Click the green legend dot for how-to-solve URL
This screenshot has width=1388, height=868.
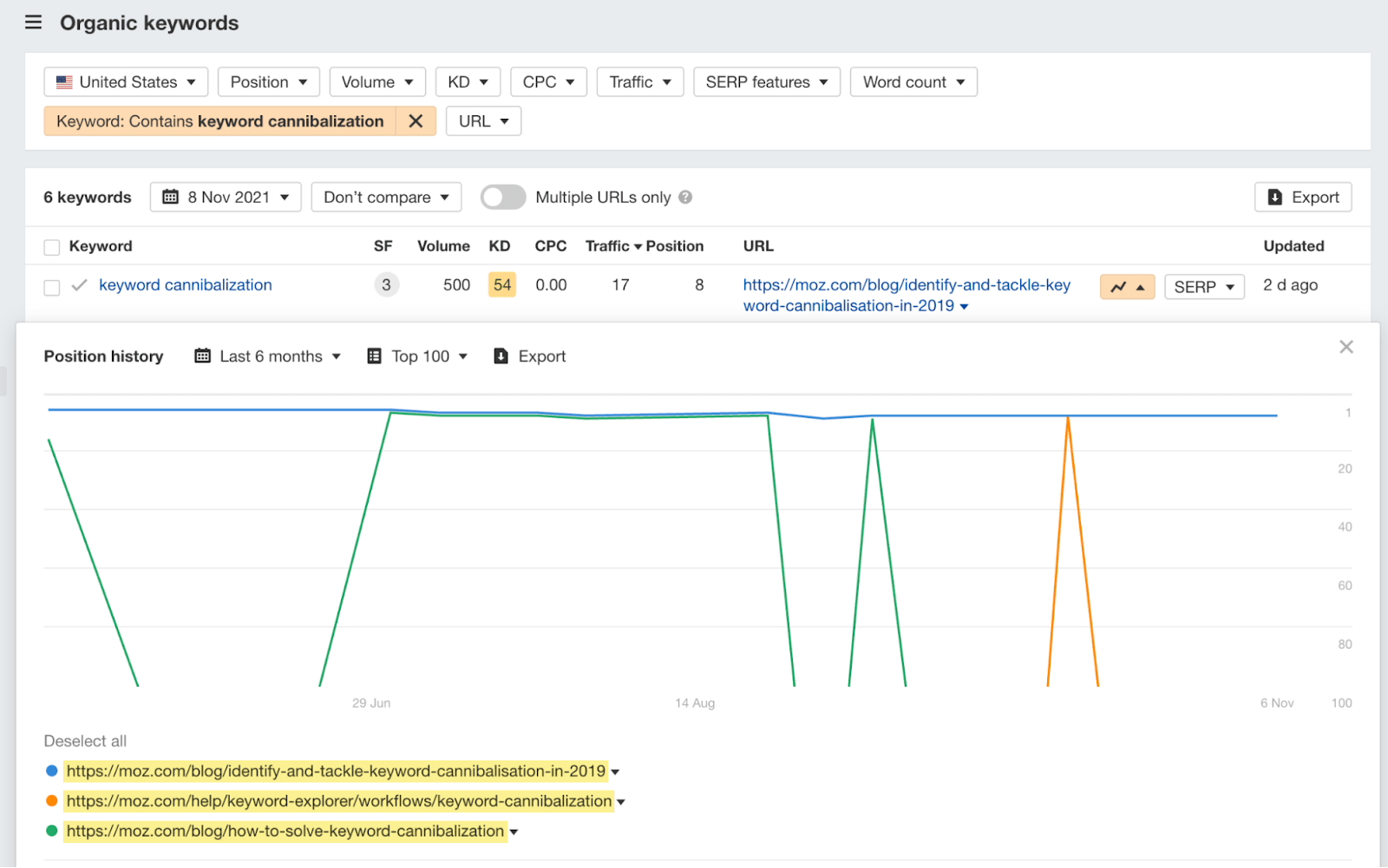pyautogui.click(x=51, y=831)
